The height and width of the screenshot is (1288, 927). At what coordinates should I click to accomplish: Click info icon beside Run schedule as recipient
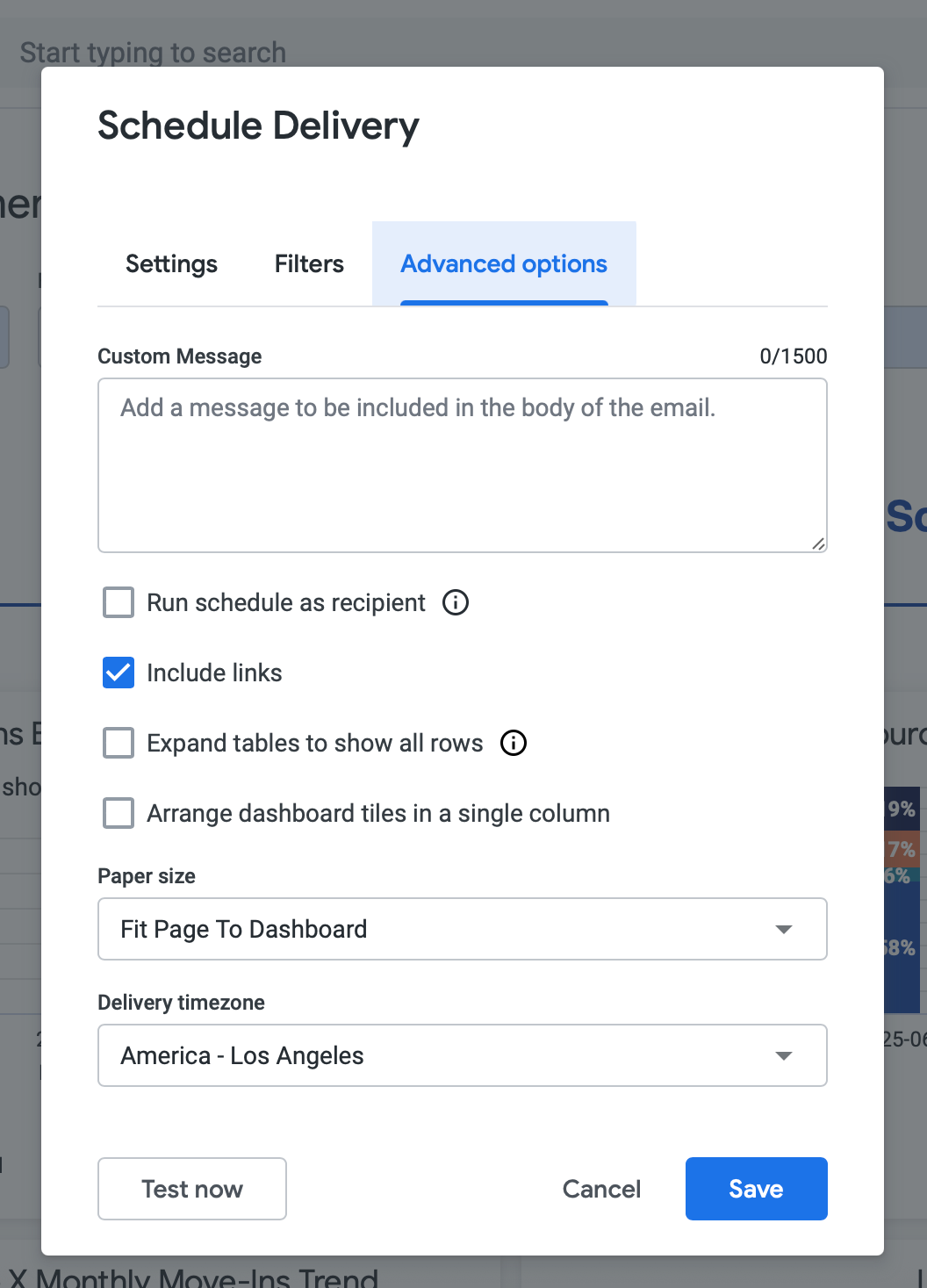coord(456,602)
